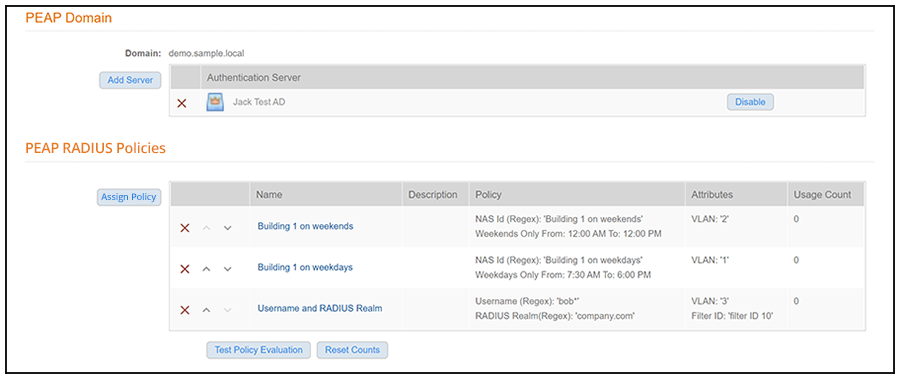Open Username and RADIUS Realm link
The height and width of the screenshot is (379, 900).
(x=320, y=308)
